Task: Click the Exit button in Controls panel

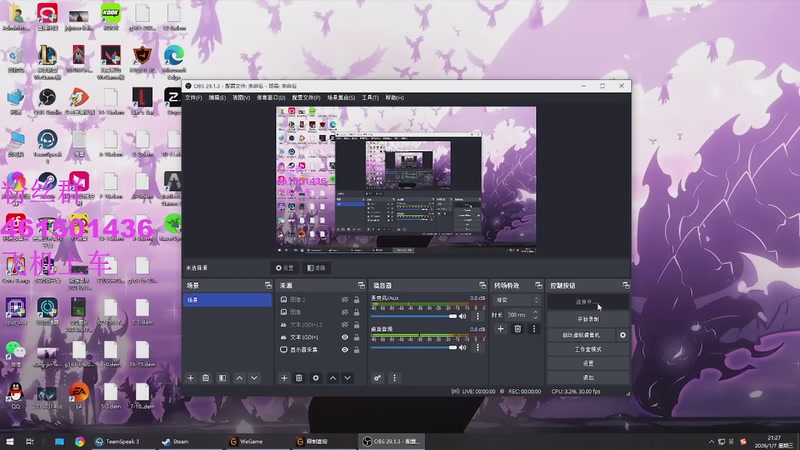Action: pyautogui.click(x=588, y=378)
